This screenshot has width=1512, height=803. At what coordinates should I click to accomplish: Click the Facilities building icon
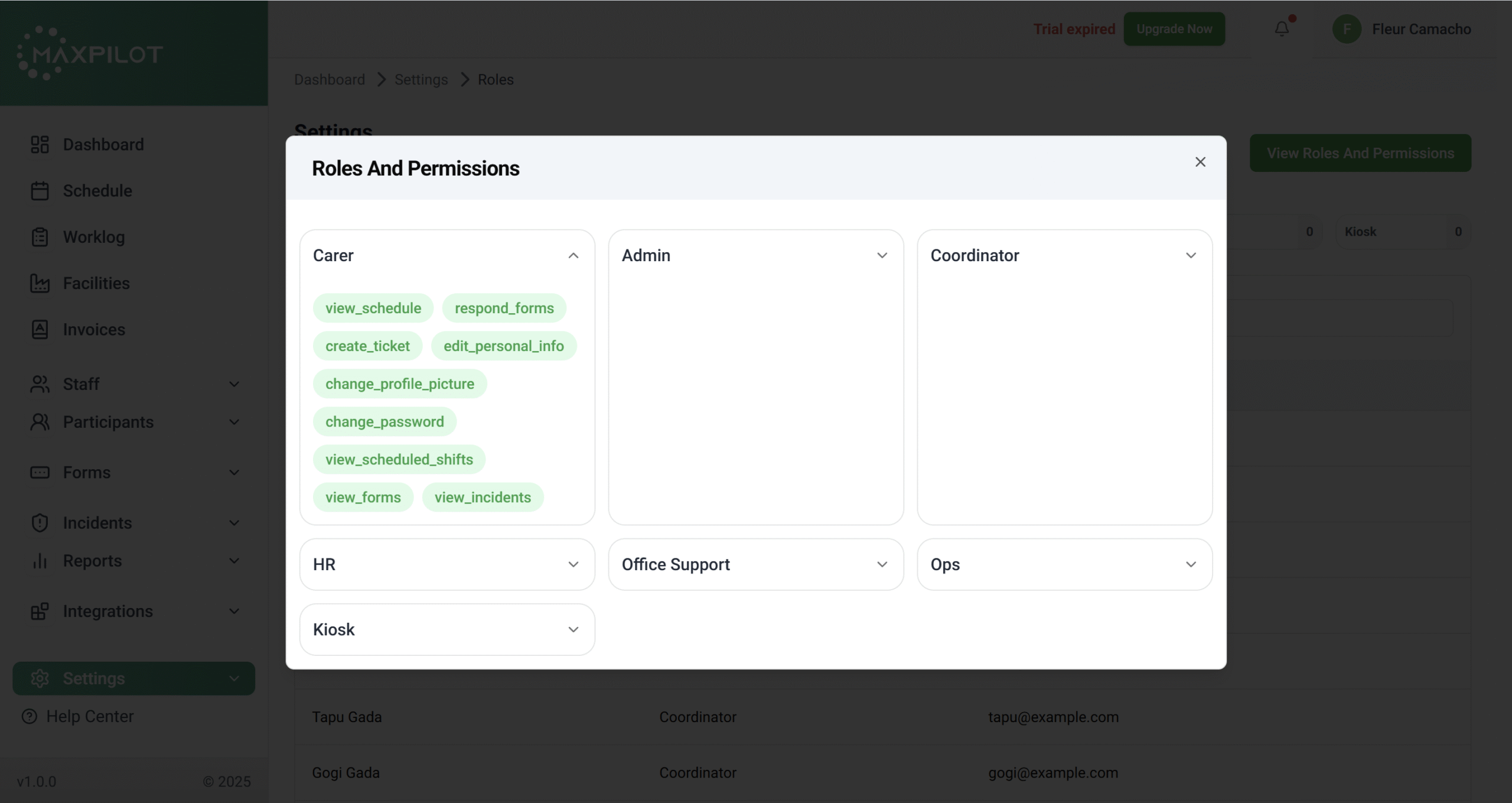pyautogui.click(x=40, y=283)
